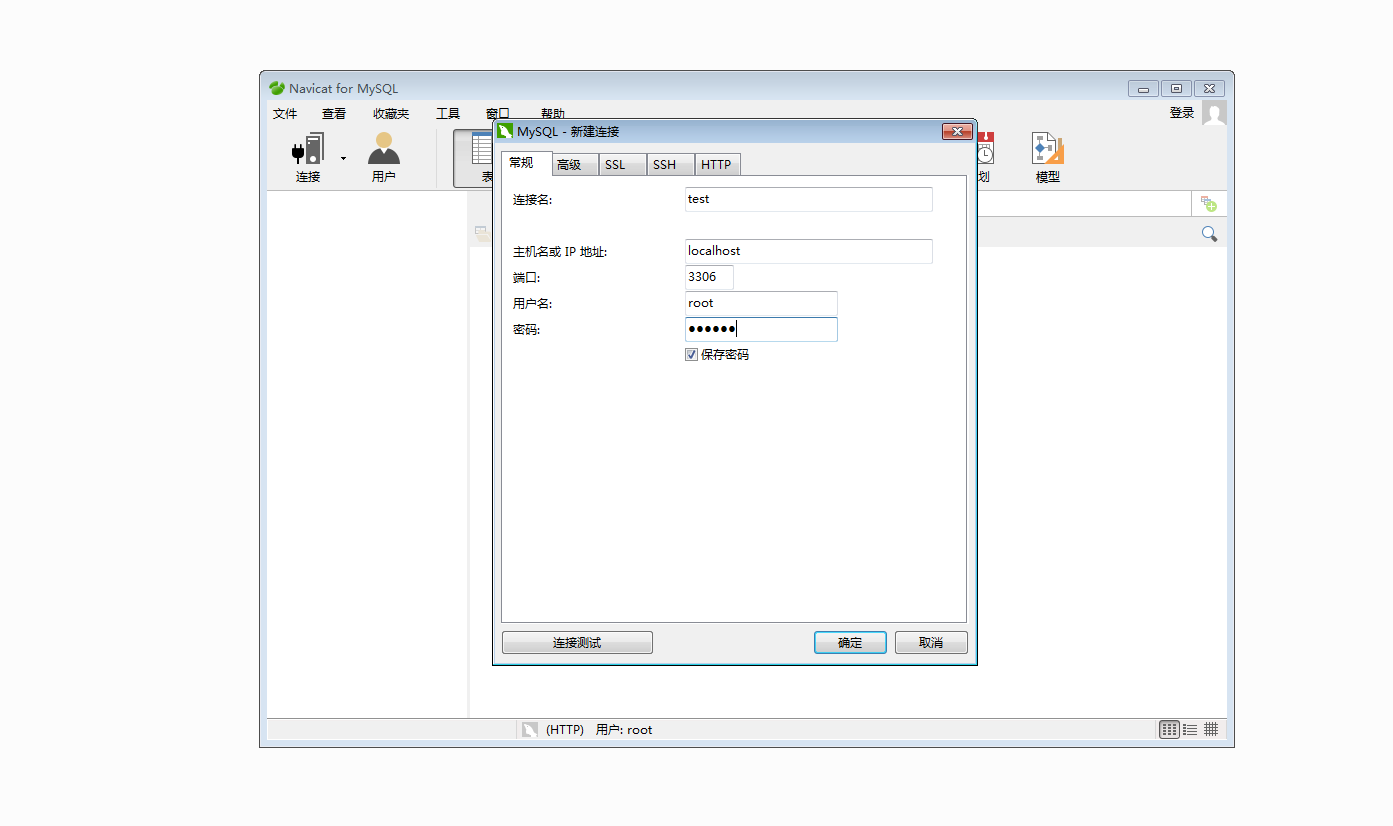This screenshot has height=826, width=1393.
Task: Select the 常规 (General) tab
Action: pos(526,163)
